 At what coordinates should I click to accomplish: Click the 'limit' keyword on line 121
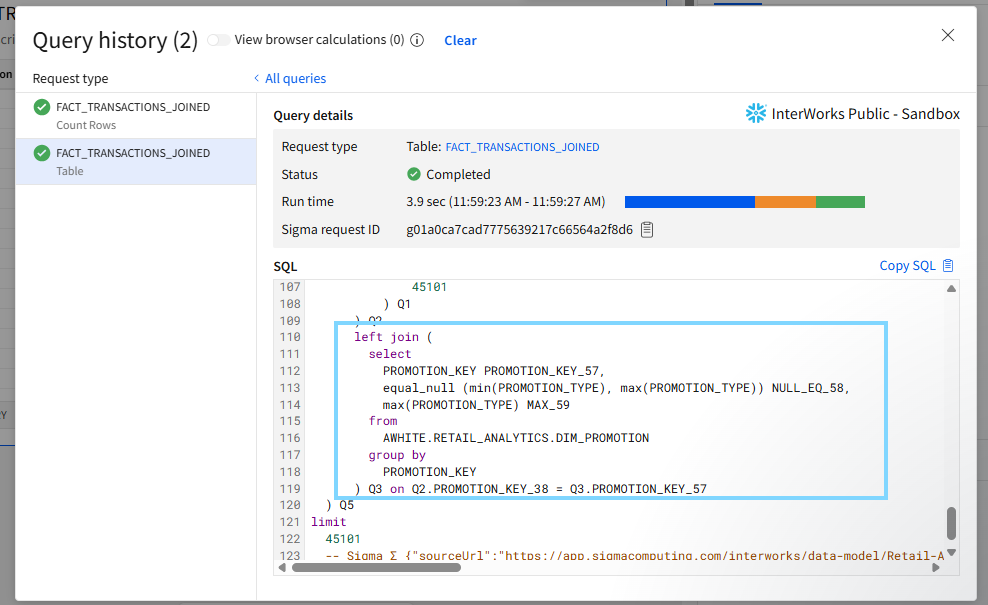[x=328, y=522]
